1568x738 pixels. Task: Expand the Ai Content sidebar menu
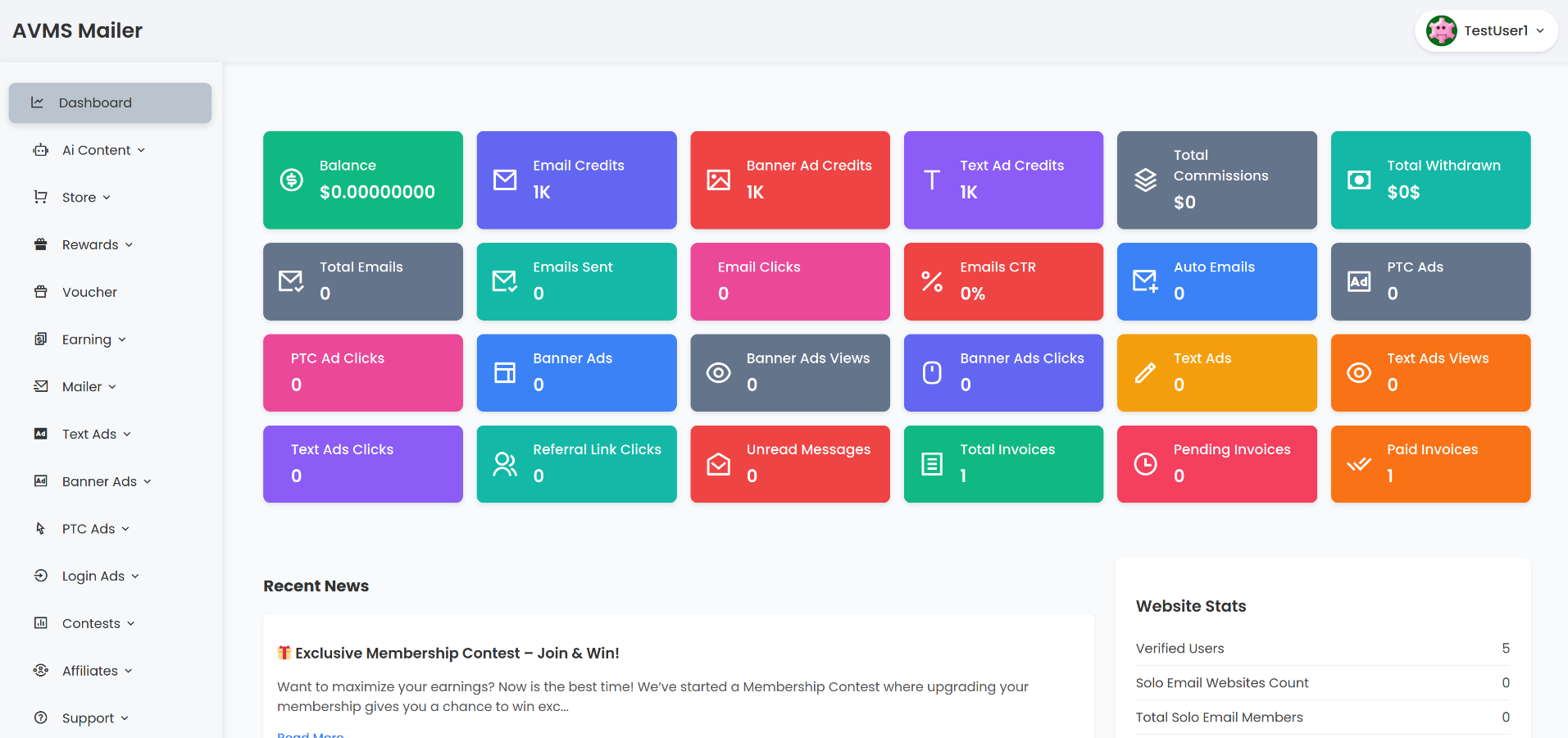[97, 150]
